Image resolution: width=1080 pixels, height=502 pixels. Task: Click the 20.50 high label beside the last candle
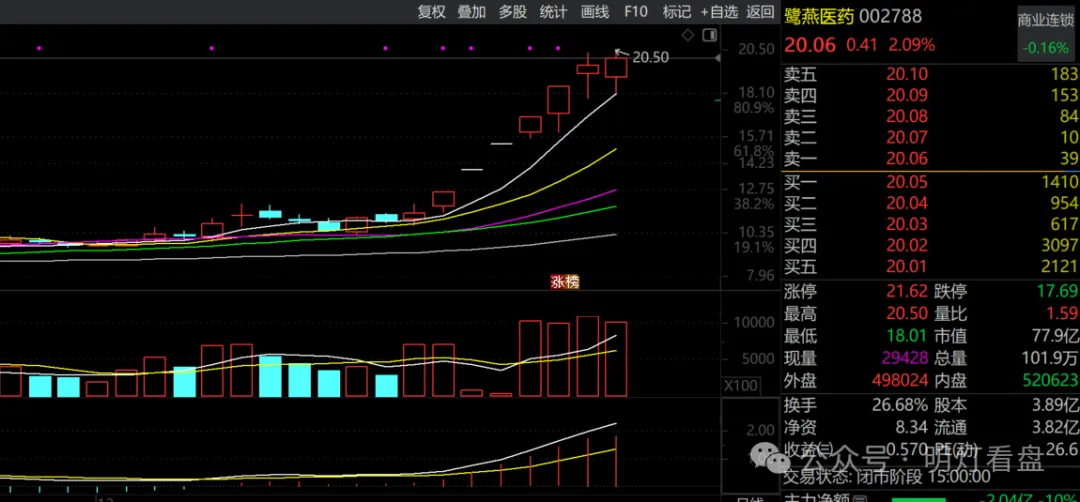point(650,57)
